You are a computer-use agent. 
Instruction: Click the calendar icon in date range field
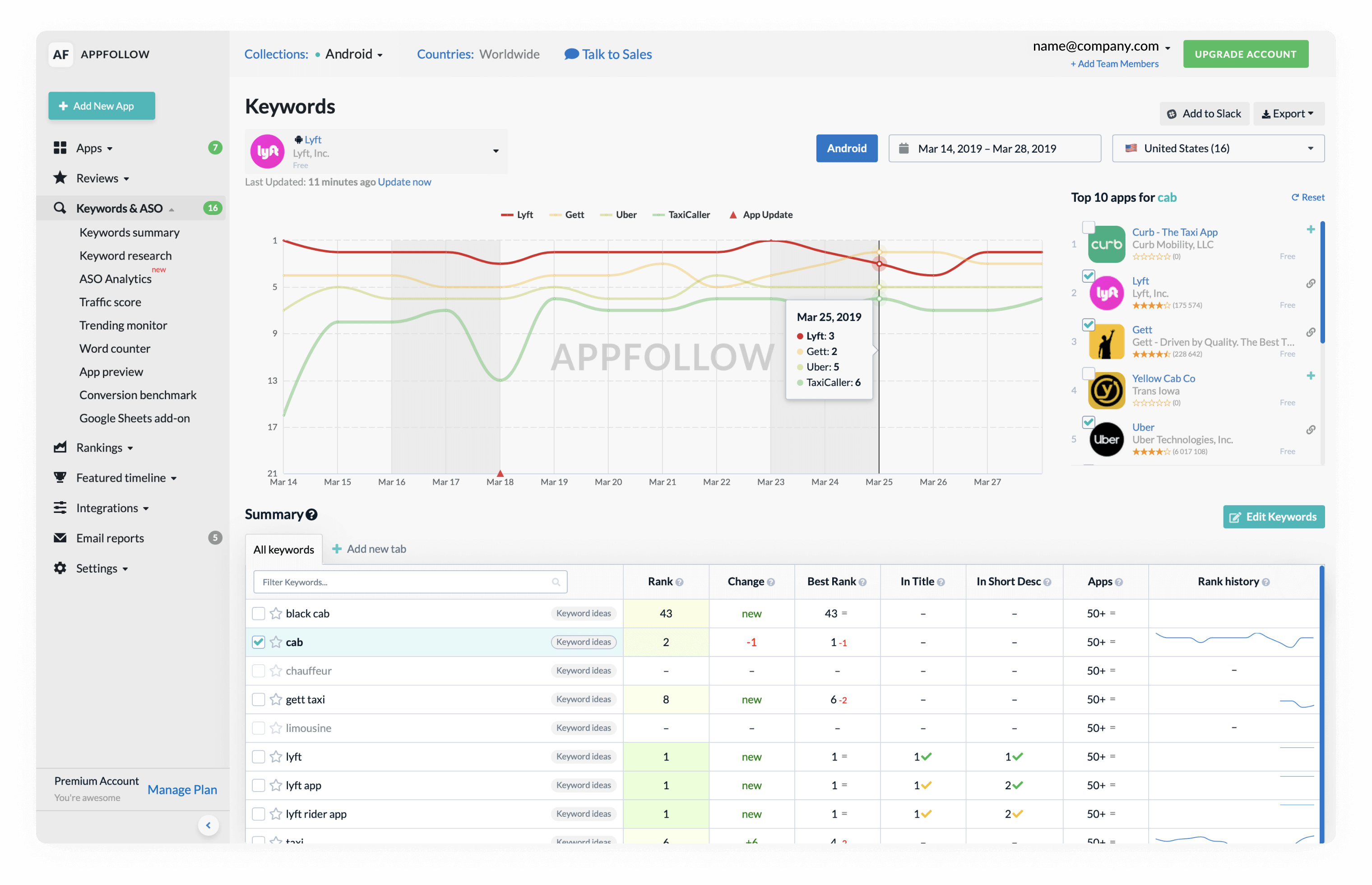coord(904,148)
